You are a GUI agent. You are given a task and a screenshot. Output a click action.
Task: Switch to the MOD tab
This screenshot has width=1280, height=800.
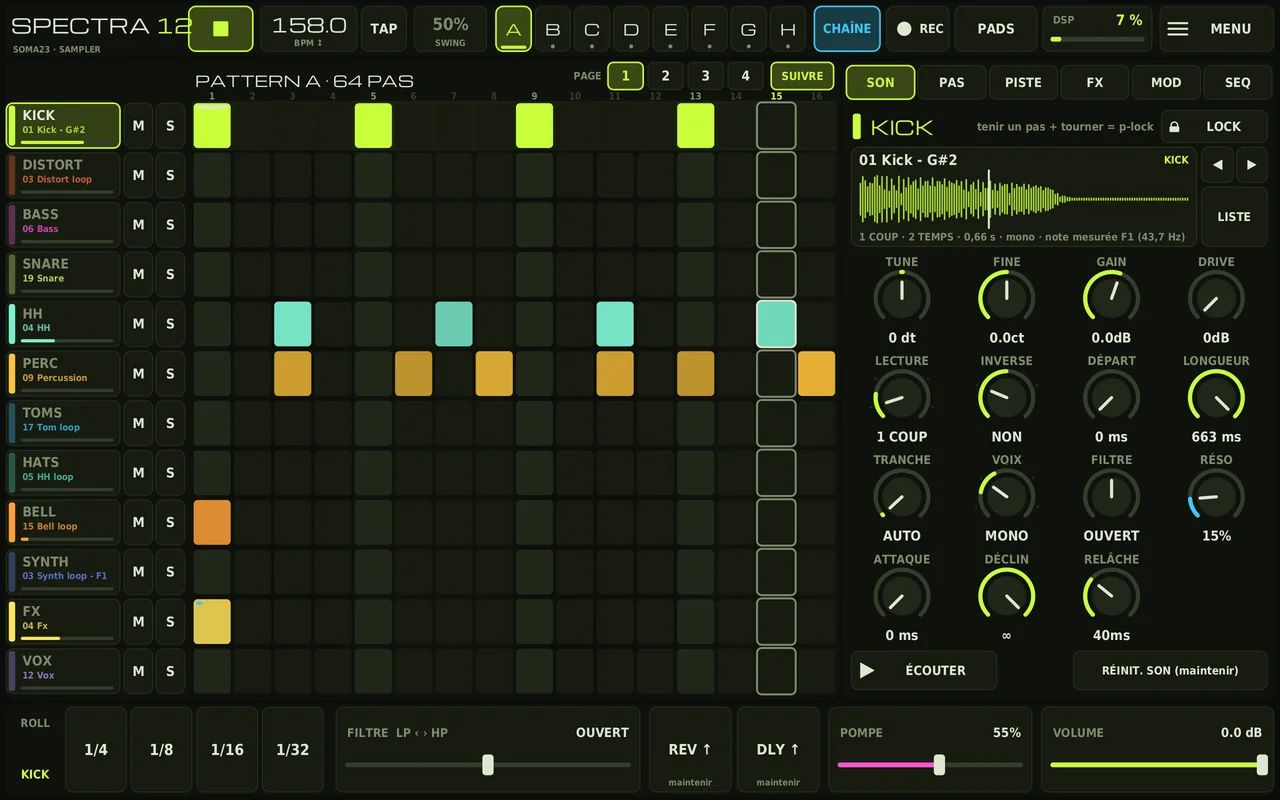(1166, 83)
